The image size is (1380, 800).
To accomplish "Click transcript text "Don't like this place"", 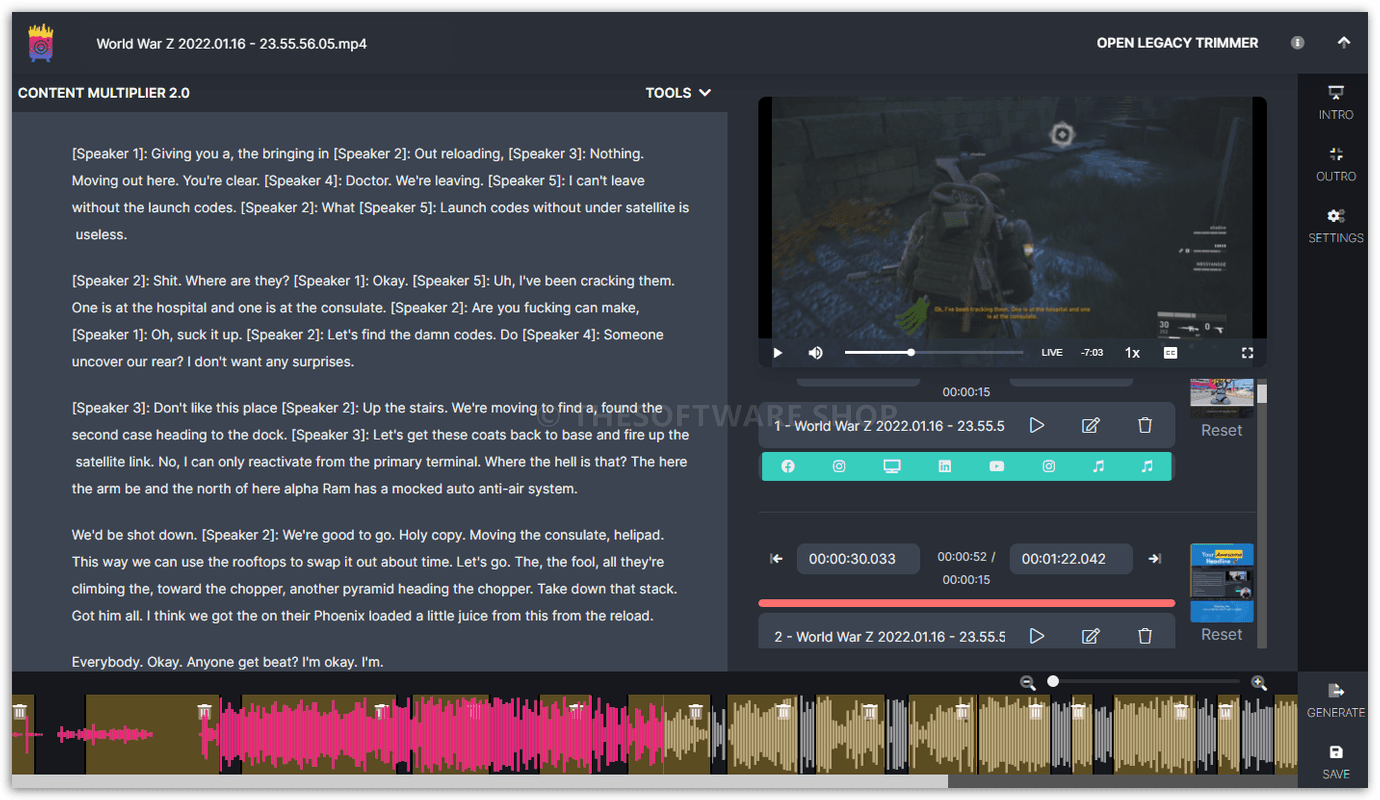I will [216, 408].
